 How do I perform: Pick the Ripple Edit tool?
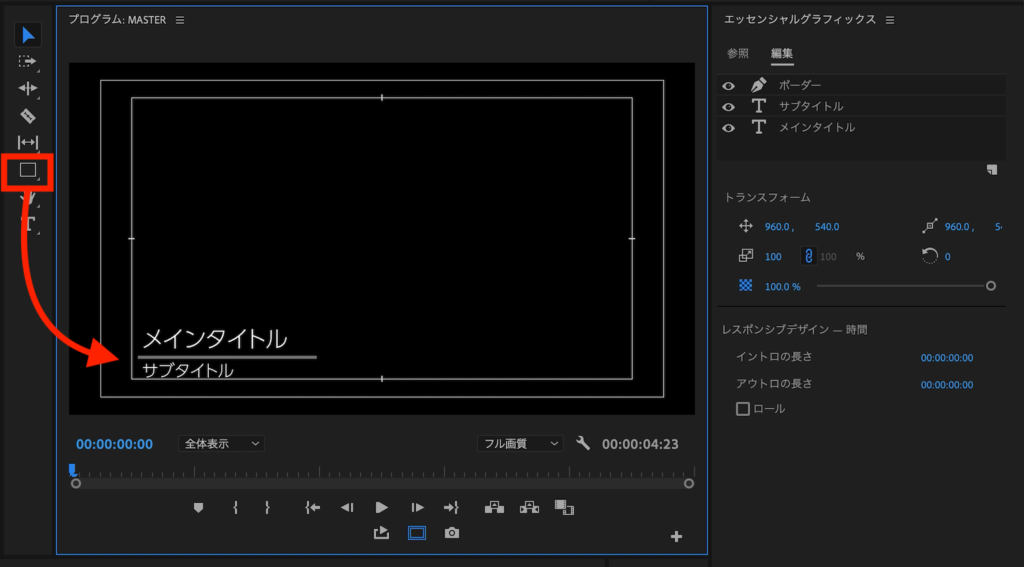(x=28, y=88)
